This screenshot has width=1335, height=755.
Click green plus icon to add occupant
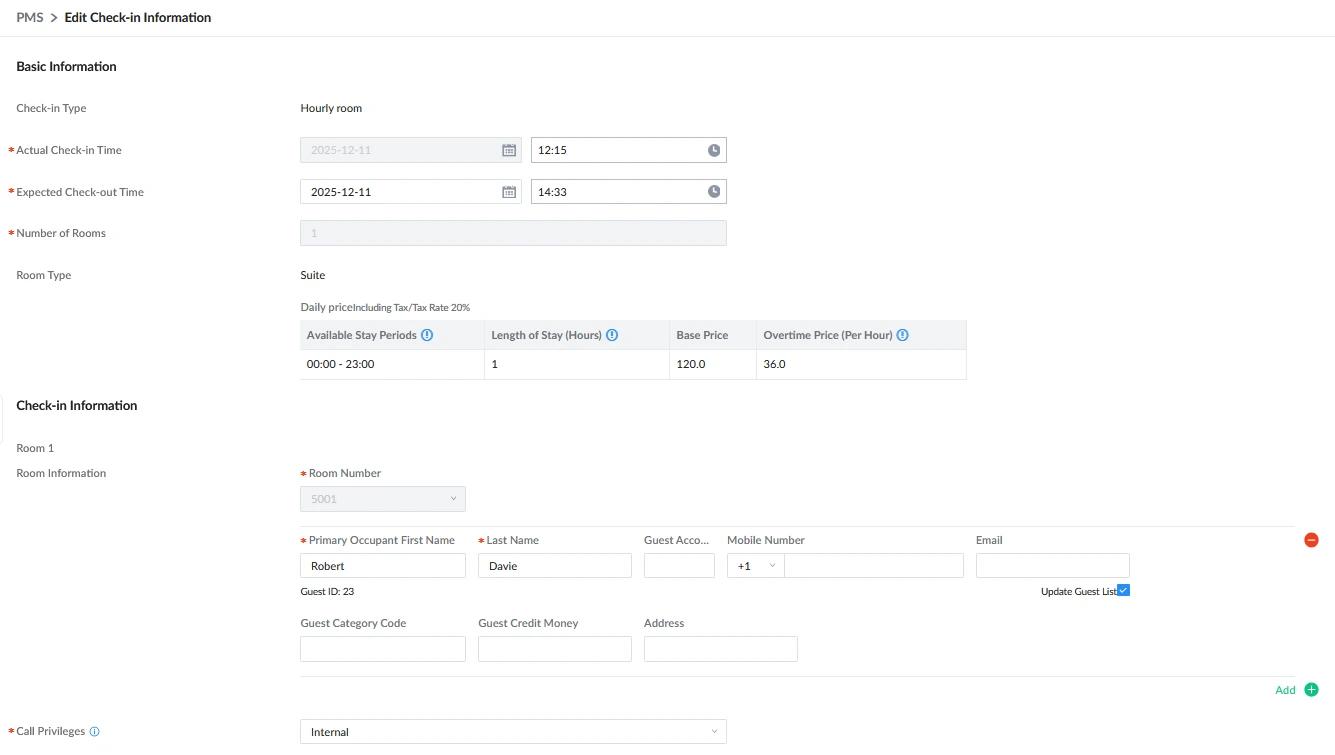(x=1312, y=690)
